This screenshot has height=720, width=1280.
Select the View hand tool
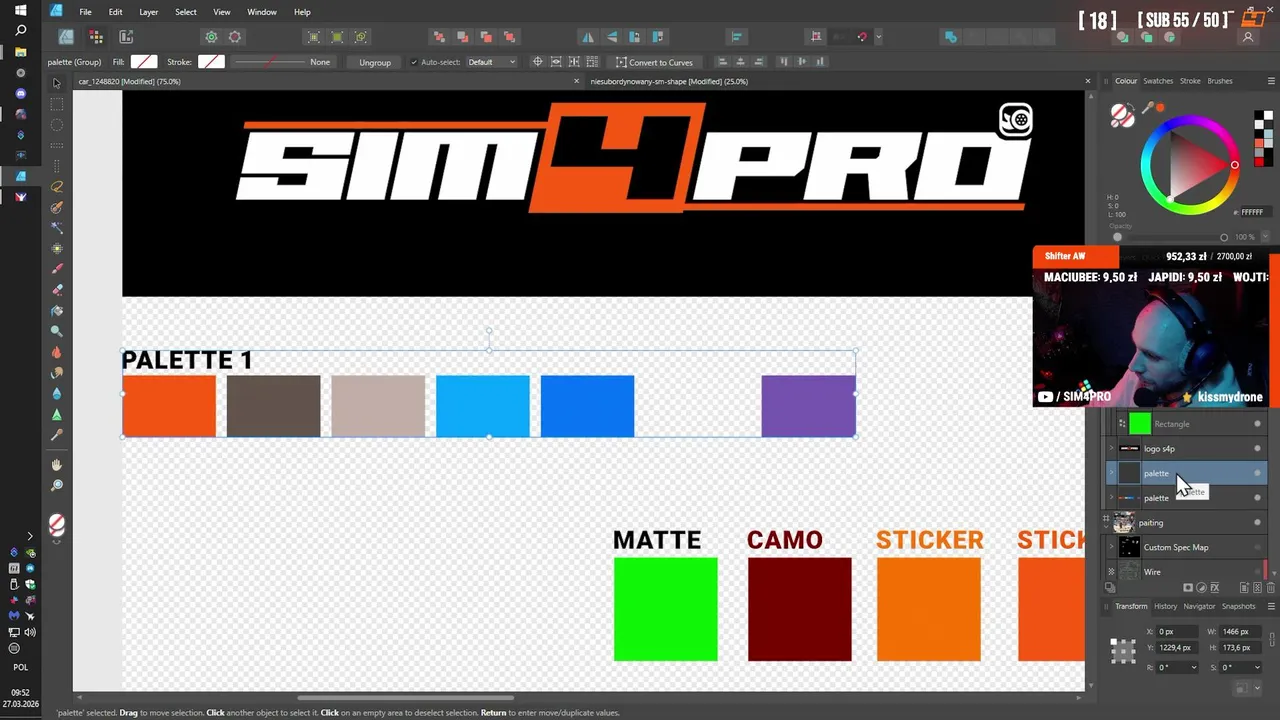(x=57, y=465)
